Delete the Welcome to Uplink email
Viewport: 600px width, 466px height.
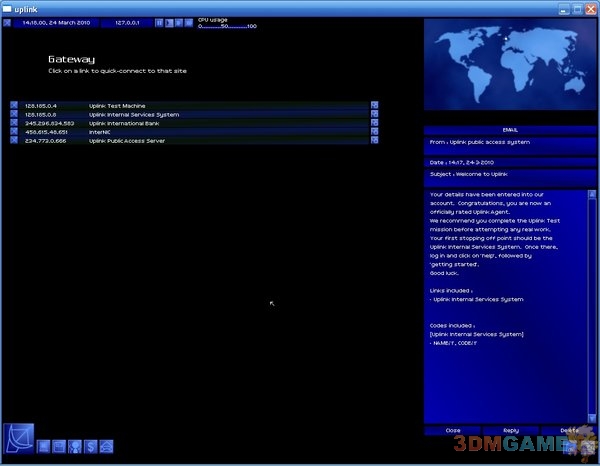568,430
